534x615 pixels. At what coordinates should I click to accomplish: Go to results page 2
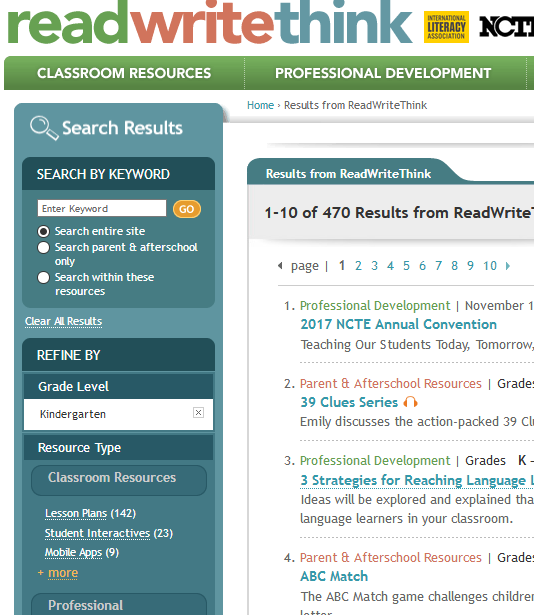click(358, 266)
